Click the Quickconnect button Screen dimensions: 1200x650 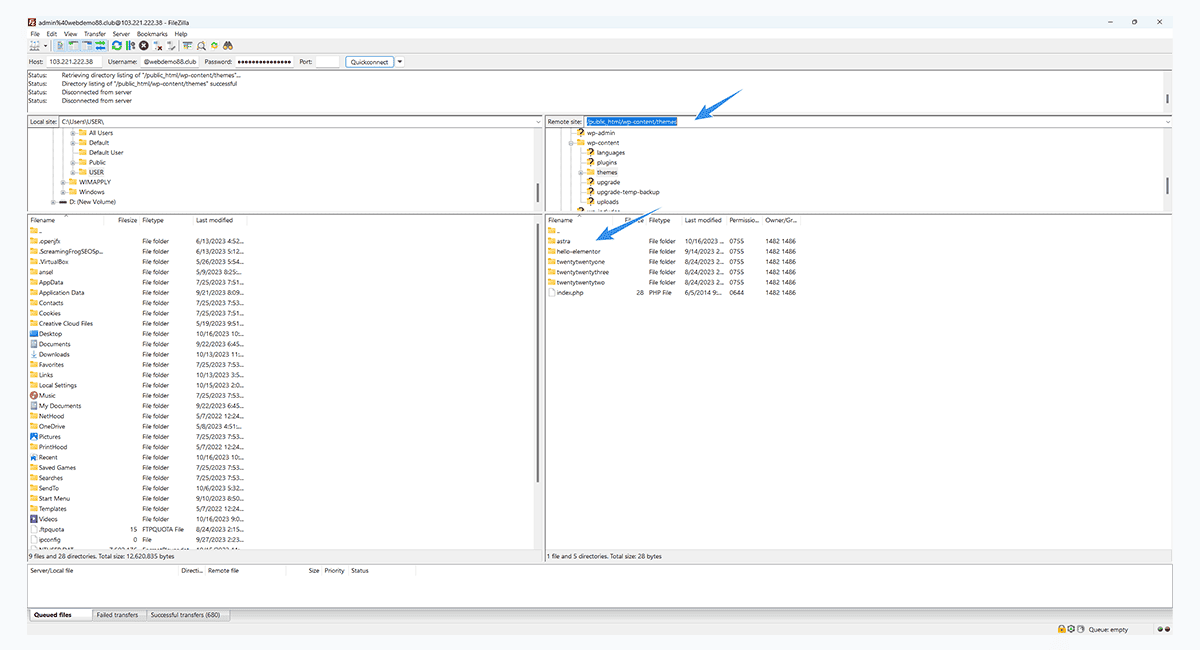[369, 62]
